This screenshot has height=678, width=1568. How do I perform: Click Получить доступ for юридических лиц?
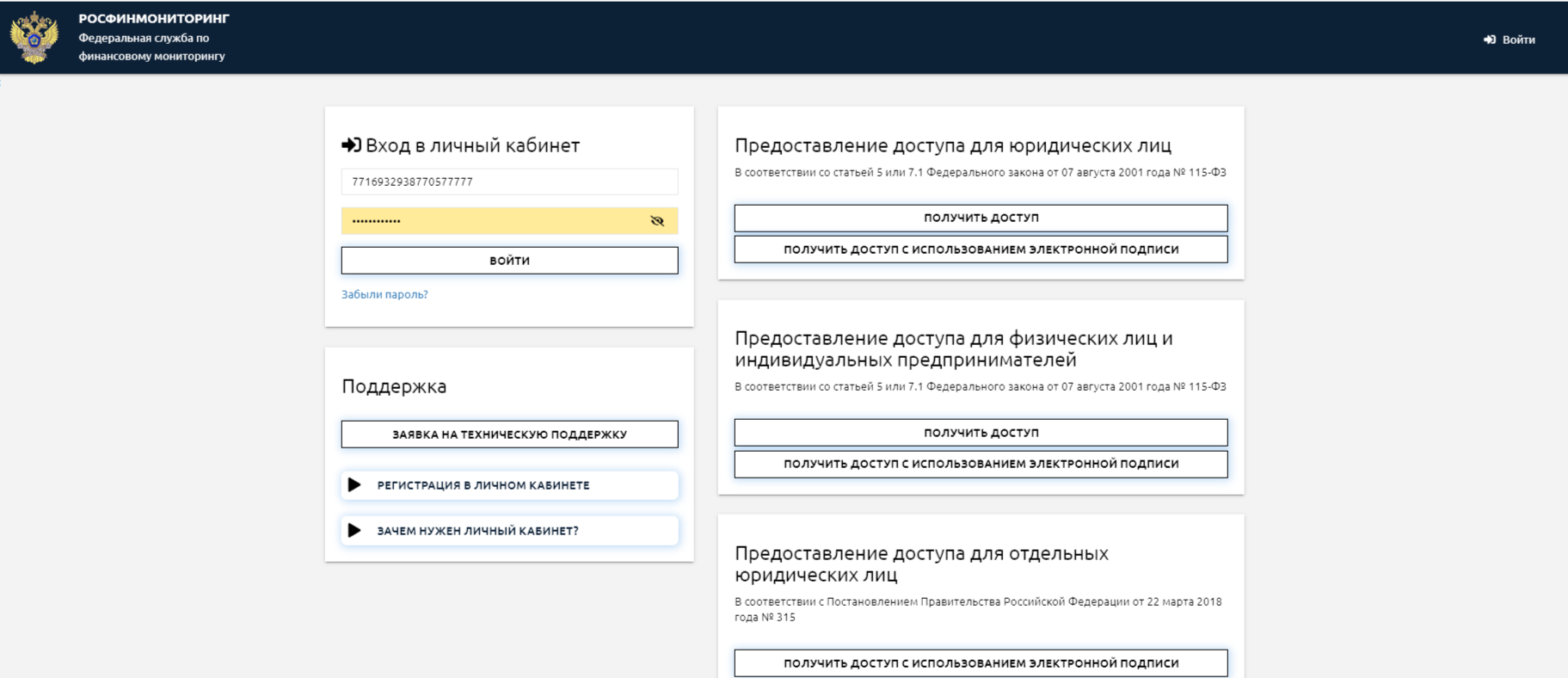[981, 218]
